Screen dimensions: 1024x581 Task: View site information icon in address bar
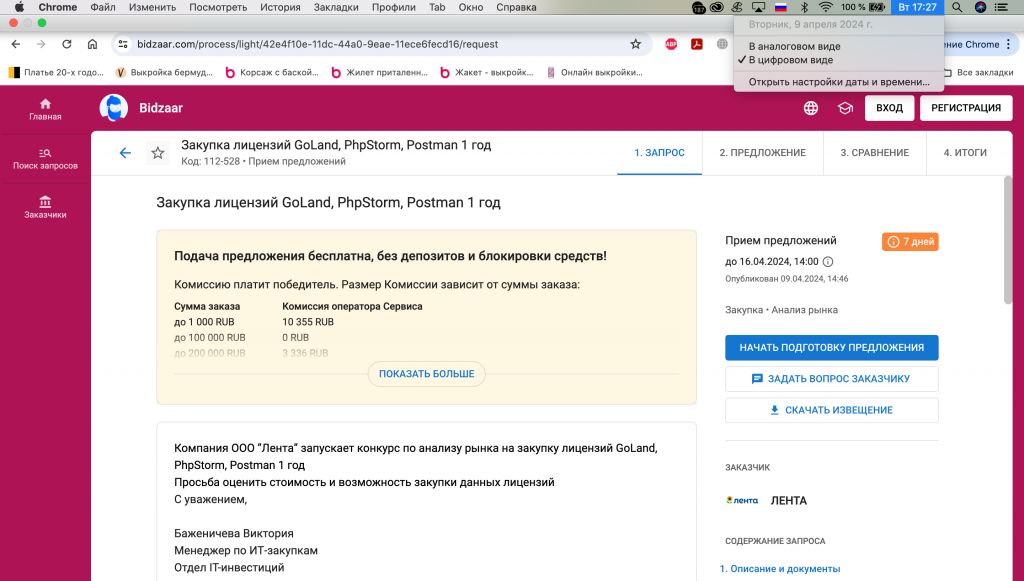coord(123,44)
